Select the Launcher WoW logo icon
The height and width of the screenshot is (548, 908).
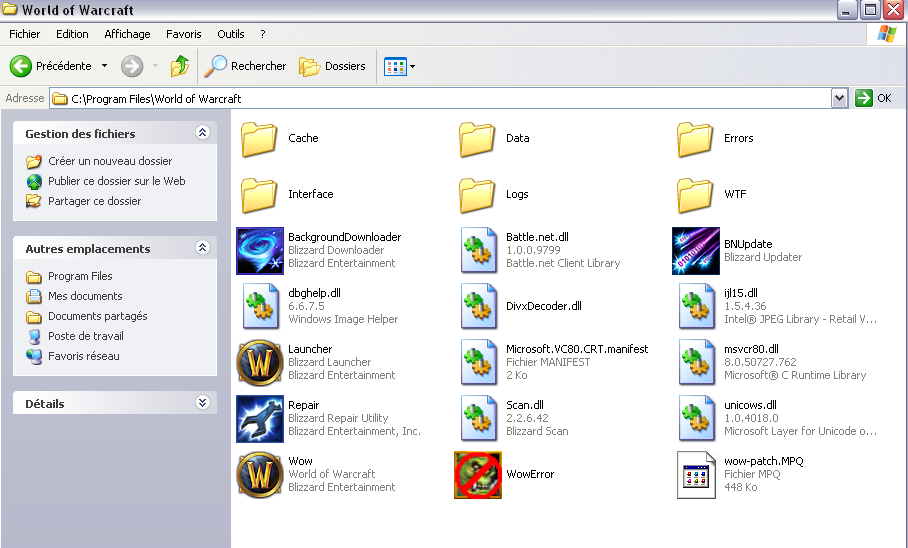(260, 363)
